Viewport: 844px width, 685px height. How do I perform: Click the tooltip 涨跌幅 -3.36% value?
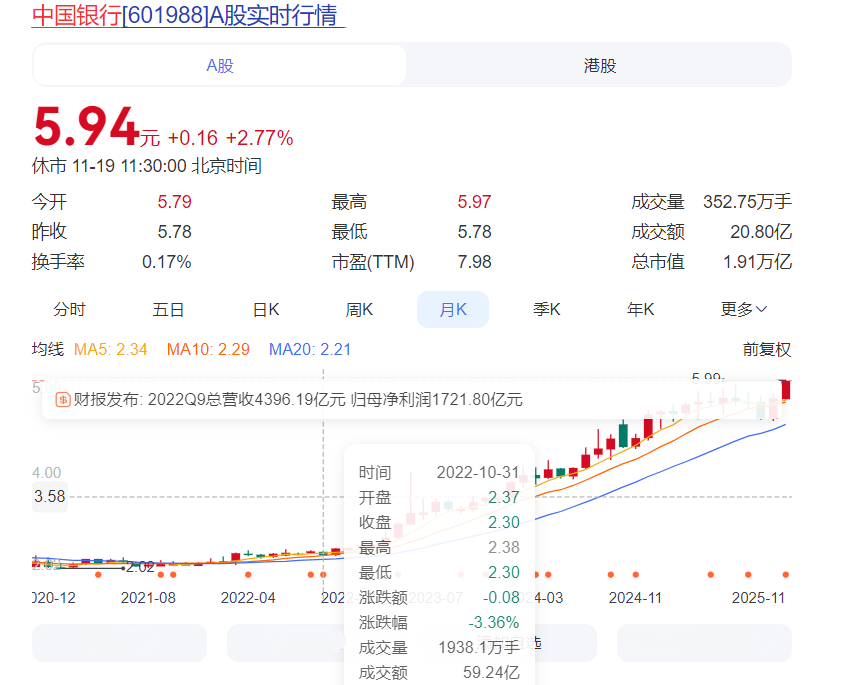pyautogui.click(x=494, y=623)
